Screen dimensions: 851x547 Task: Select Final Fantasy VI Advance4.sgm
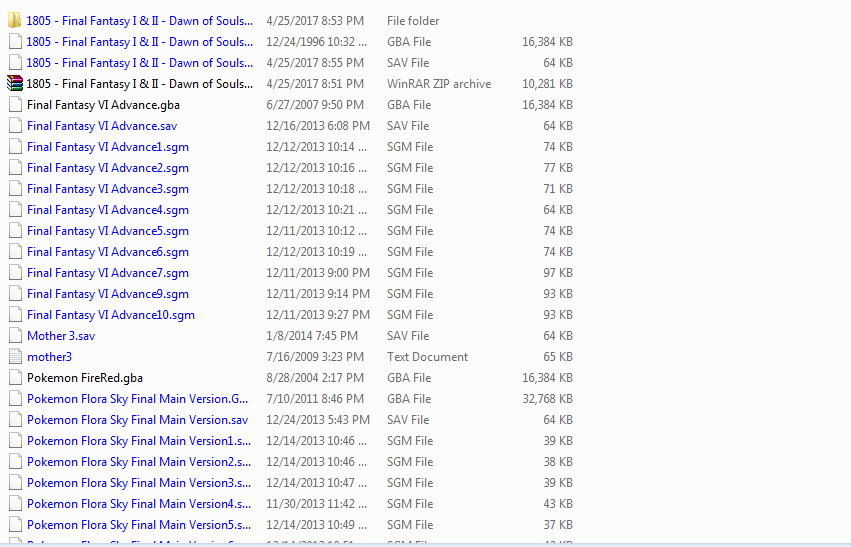(108, 210)
